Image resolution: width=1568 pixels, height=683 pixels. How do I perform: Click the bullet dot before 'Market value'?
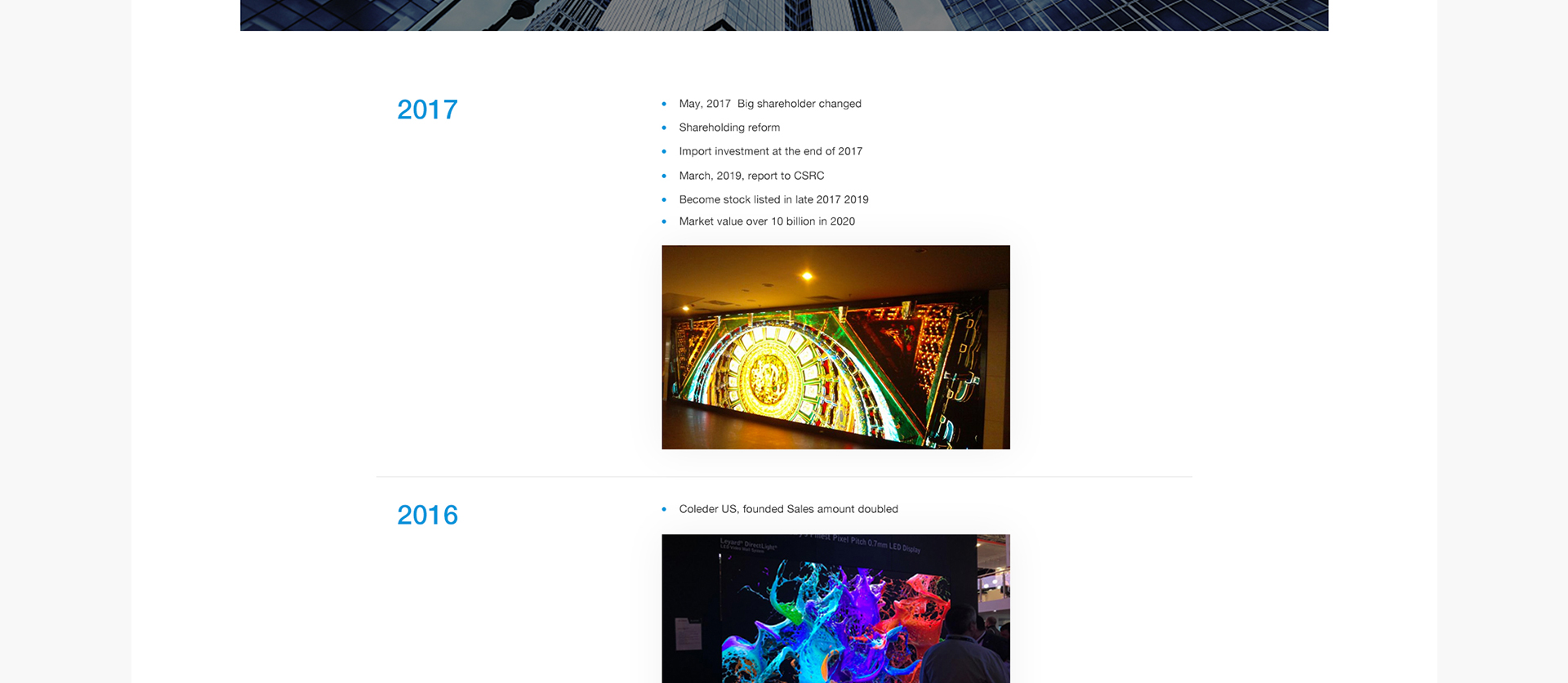(x=664, y=221)
